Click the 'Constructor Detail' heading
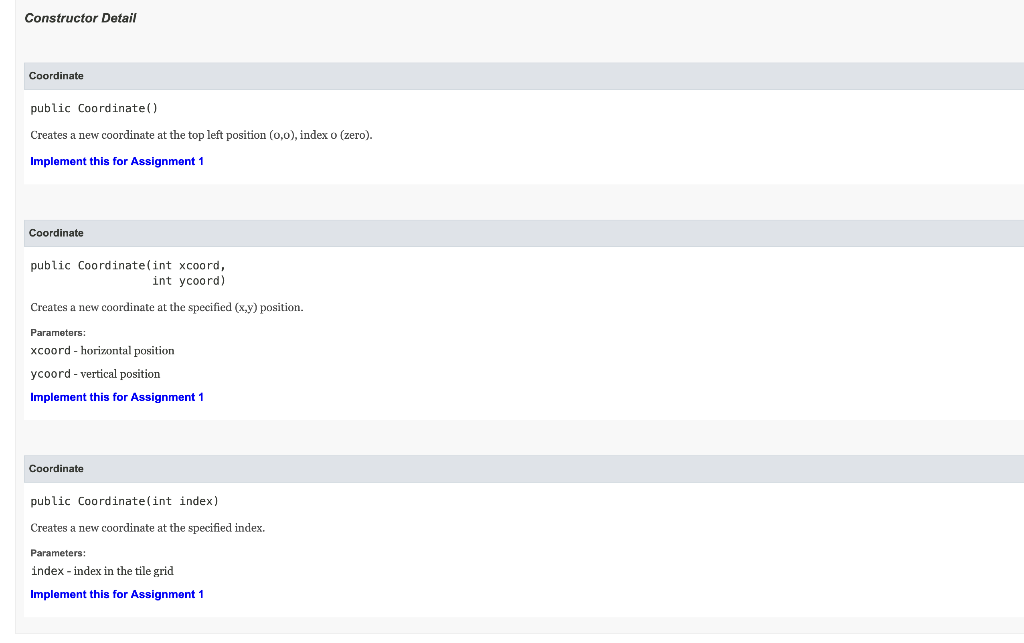 pyautogui.click(x=80, y=18)
